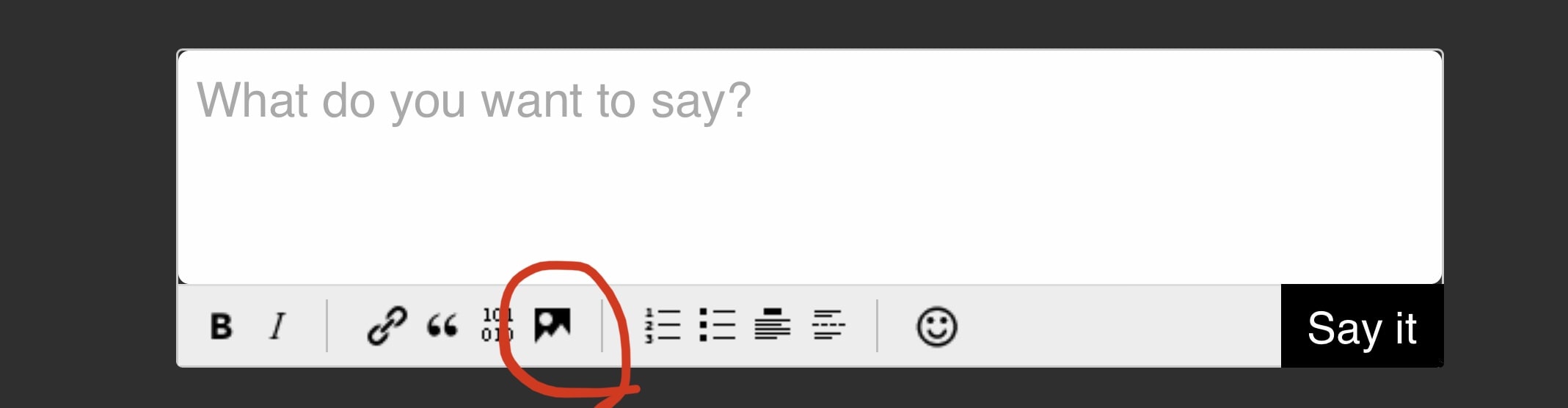Image resolution: width=1568 pixels, height=408 pixels.
Task: Focus the "What do you want to say?" placeholder
Action: coord(474,101)
